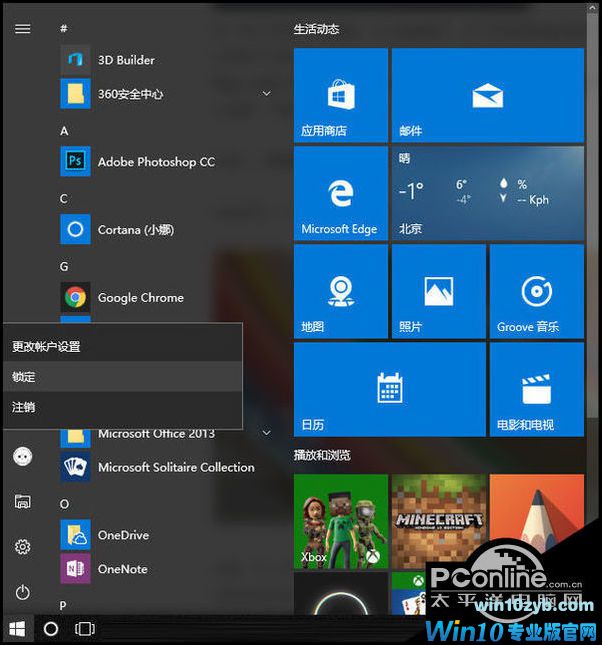
Task: Open the Microsoft Edge tile
Action: pyautogui.click(x=340, y=193)
